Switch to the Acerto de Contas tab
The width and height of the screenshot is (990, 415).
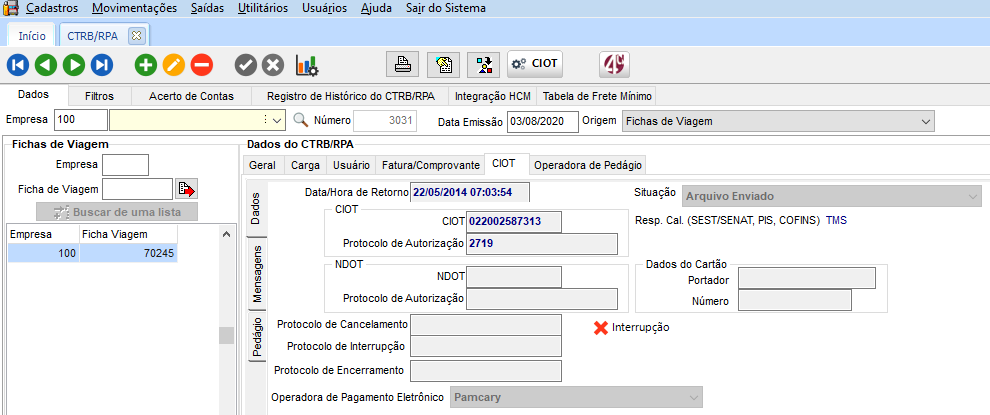tap(191, 96)
